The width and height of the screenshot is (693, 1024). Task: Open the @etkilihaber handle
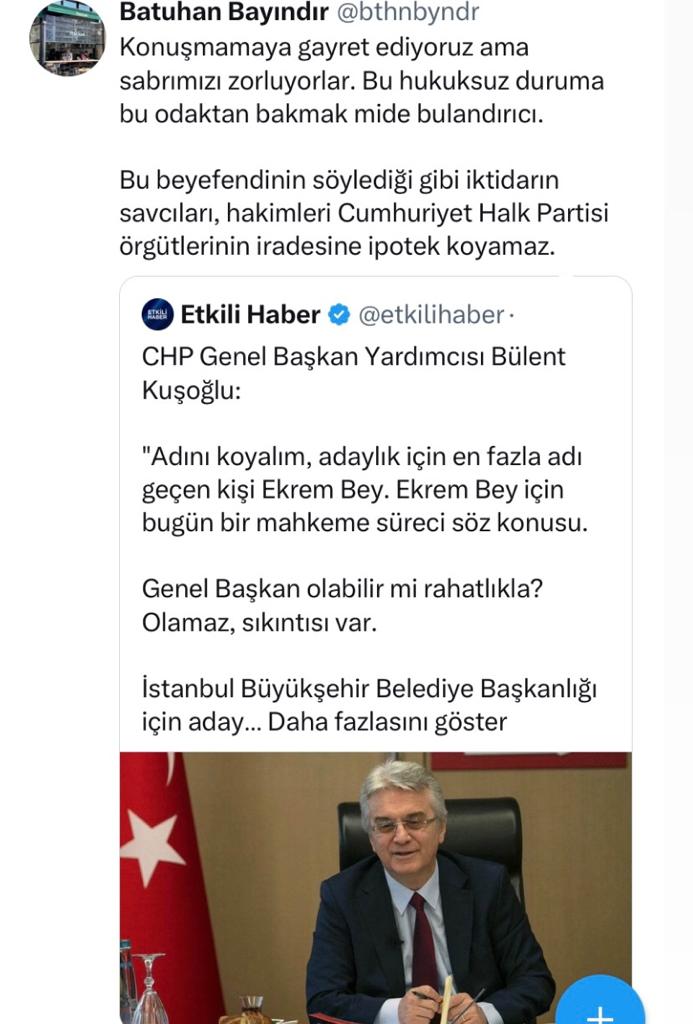click(430, 315)
